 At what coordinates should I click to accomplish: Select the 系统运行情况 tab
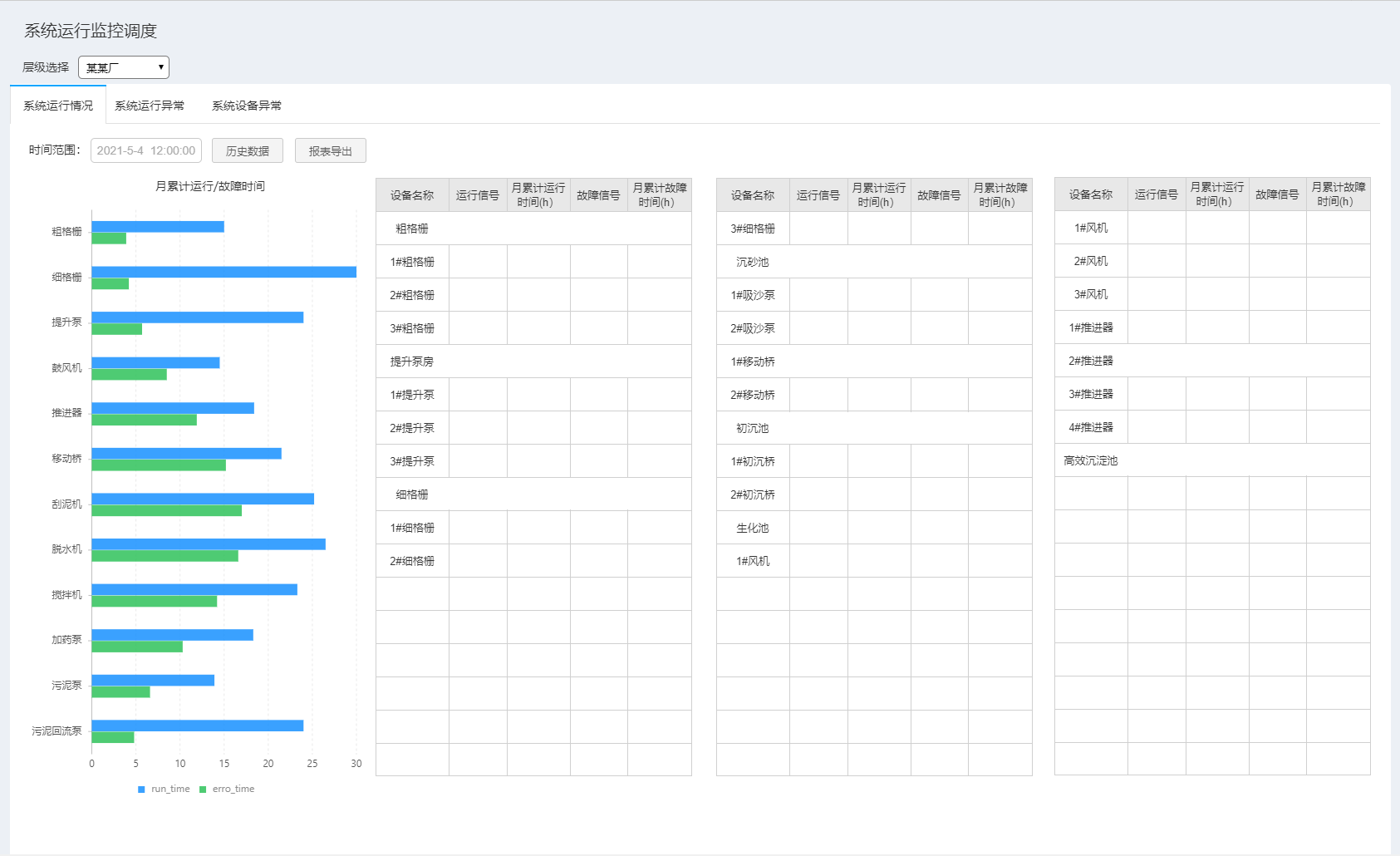pyautogui.click(x=58, y=106)
